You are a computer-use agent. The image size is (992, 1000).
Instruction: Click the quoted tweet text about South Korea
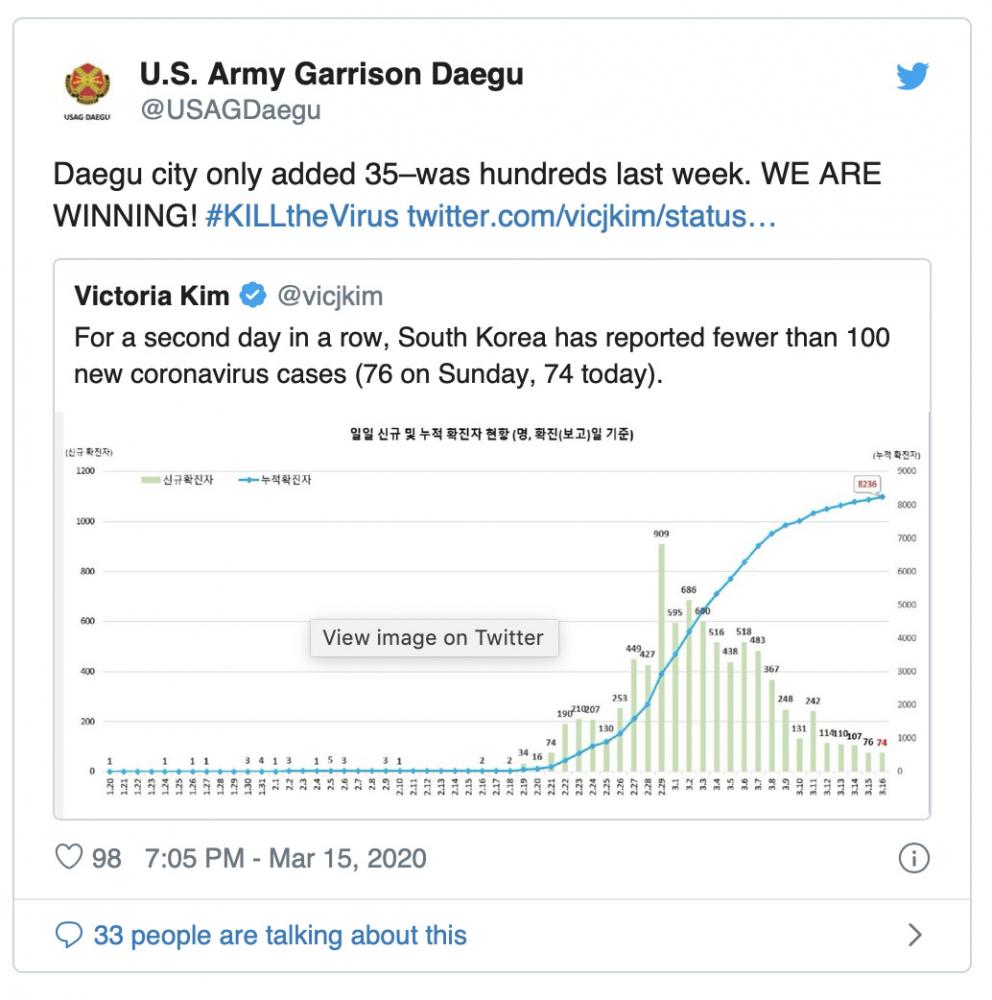tap(482, 356)
